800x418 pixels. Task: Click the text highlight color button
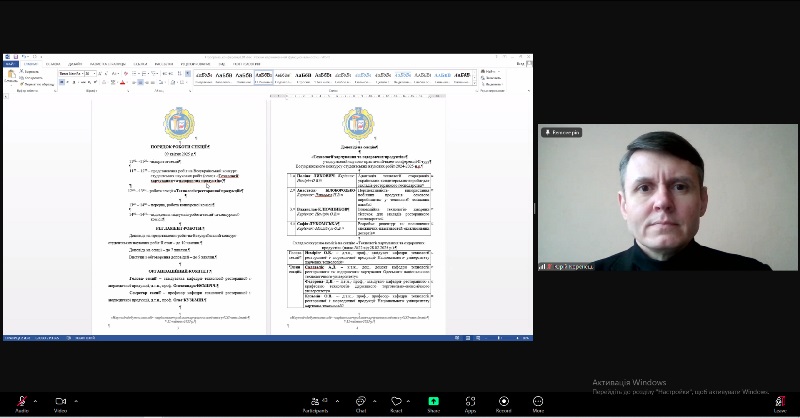(113, 82)
